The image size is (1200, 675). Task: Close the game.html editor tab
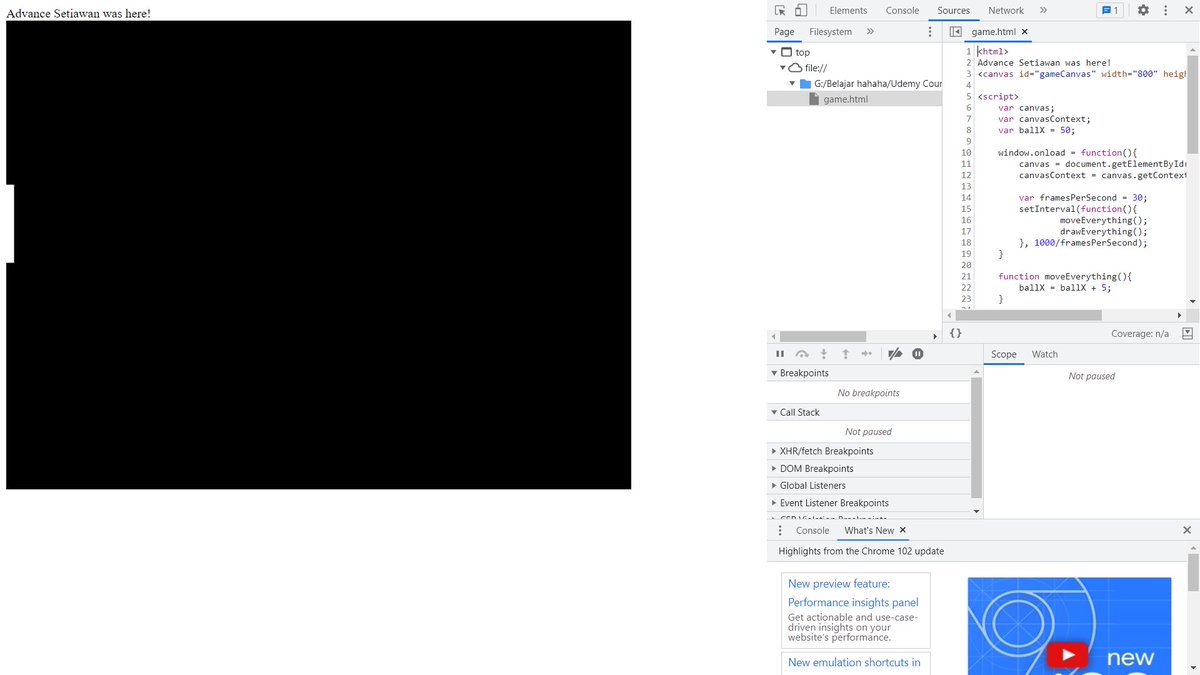pyautogui.click(x=1024, y=32)
